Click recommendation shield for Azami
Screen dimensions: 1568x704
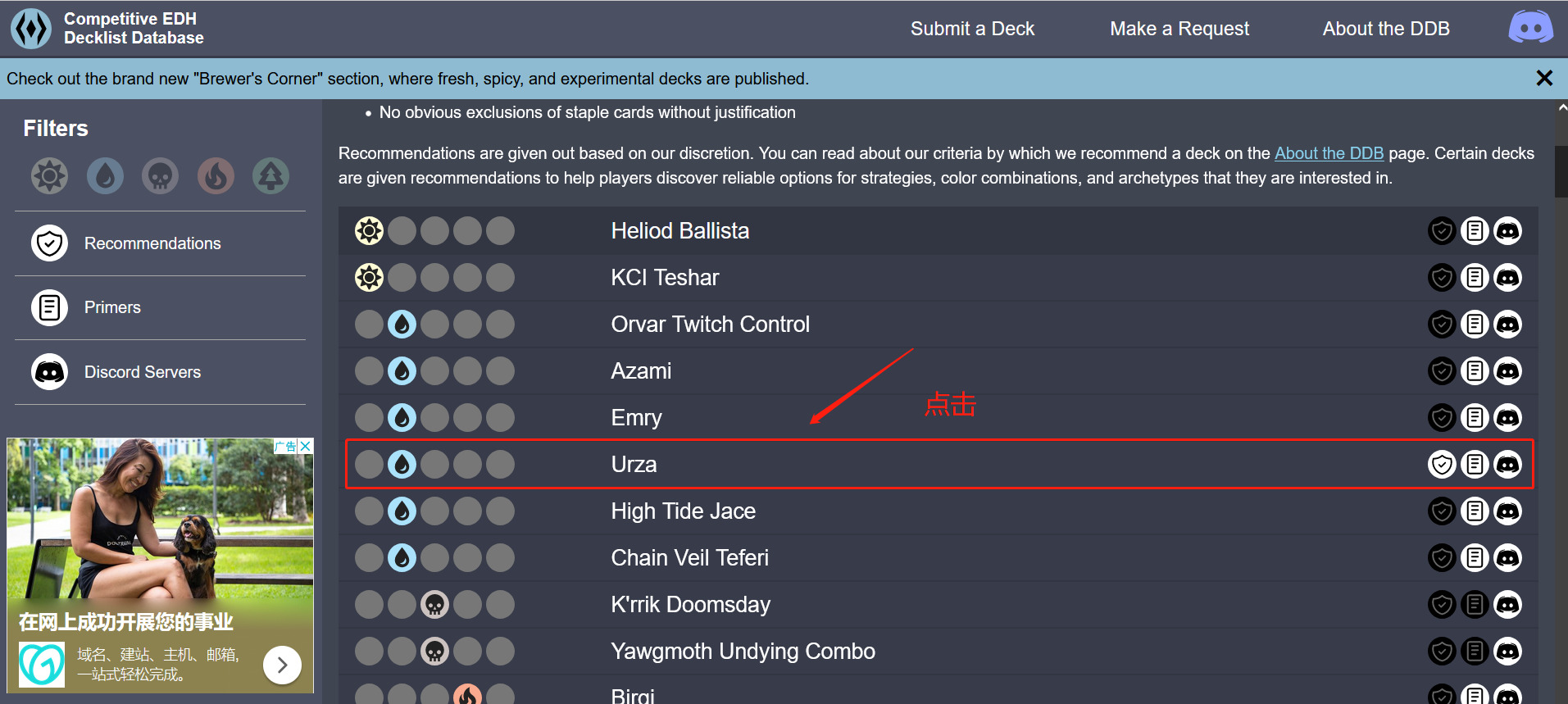click(x=1442, y=371)
